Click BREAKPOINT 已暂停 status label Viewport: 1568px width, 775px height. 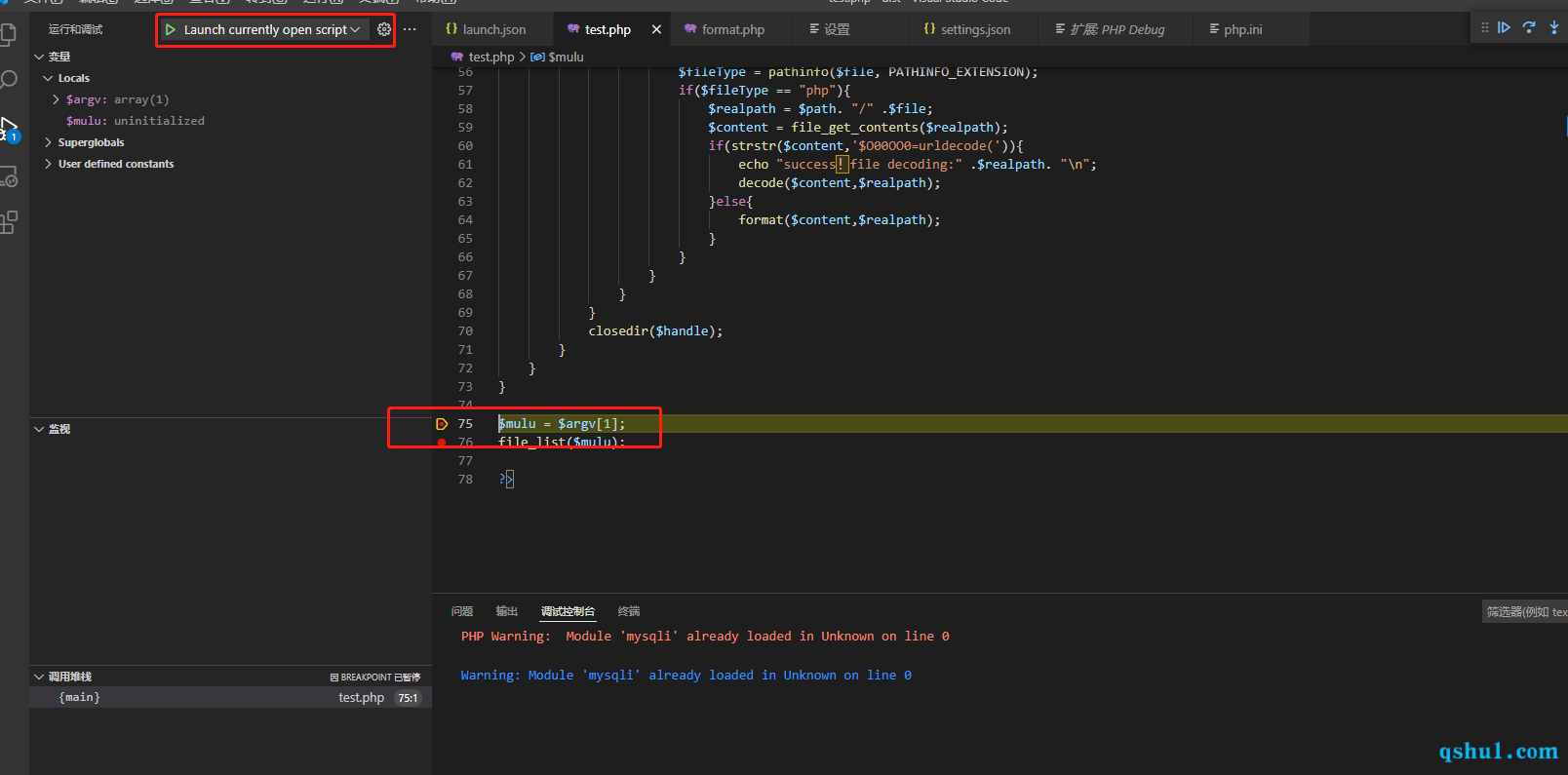(x=375, y=678)
